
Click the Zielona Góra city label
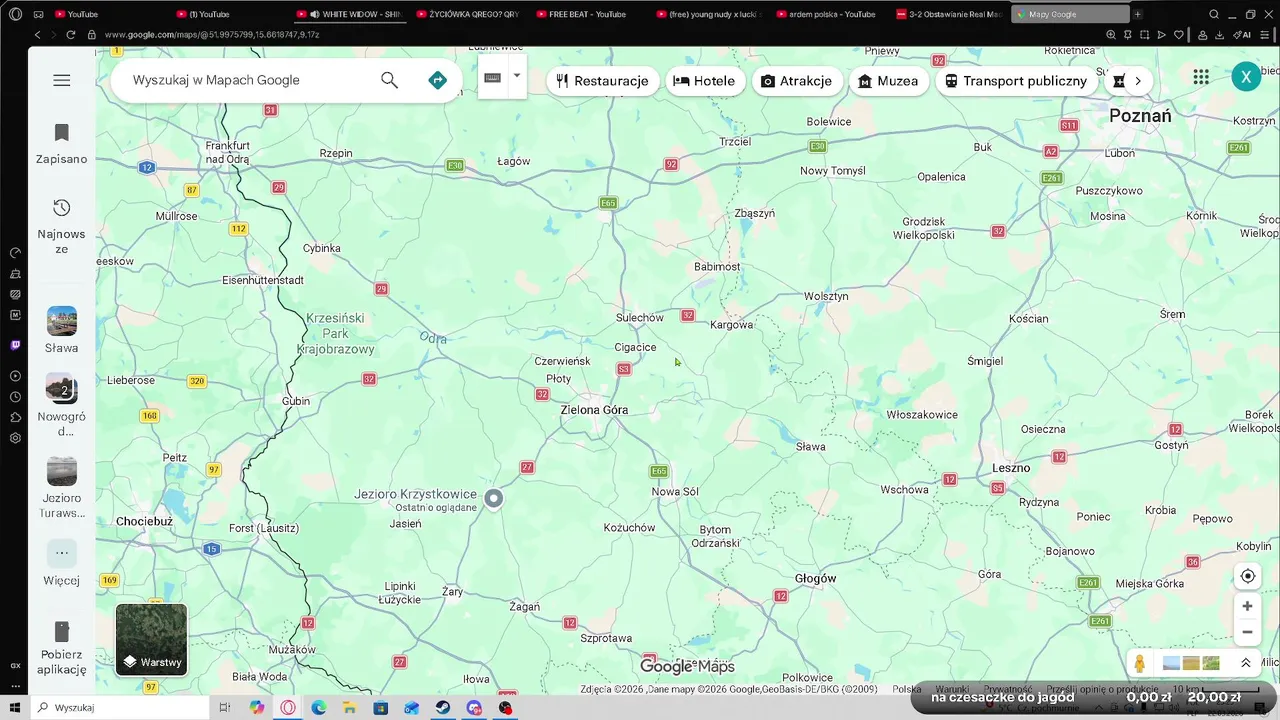point(594,410)
